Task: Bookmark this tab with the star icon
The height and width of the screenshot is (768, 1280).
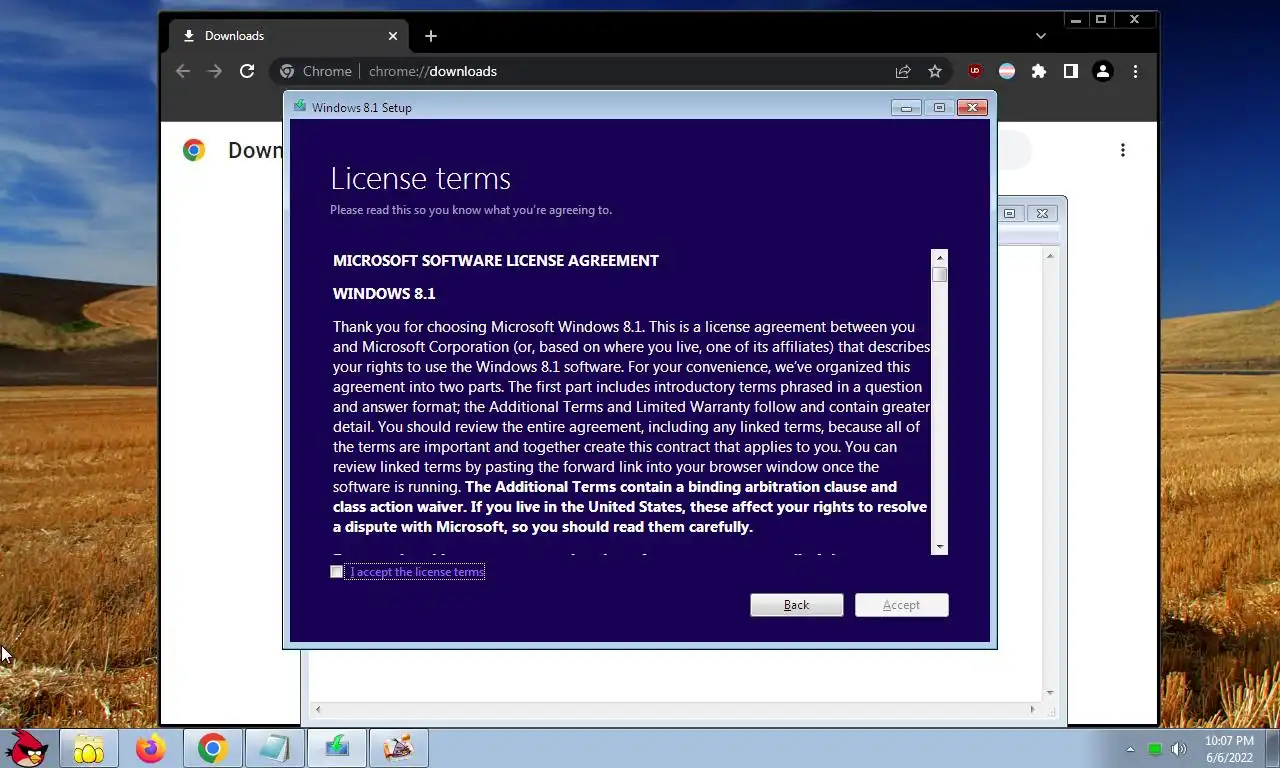Action: click(x=935, y=71)
